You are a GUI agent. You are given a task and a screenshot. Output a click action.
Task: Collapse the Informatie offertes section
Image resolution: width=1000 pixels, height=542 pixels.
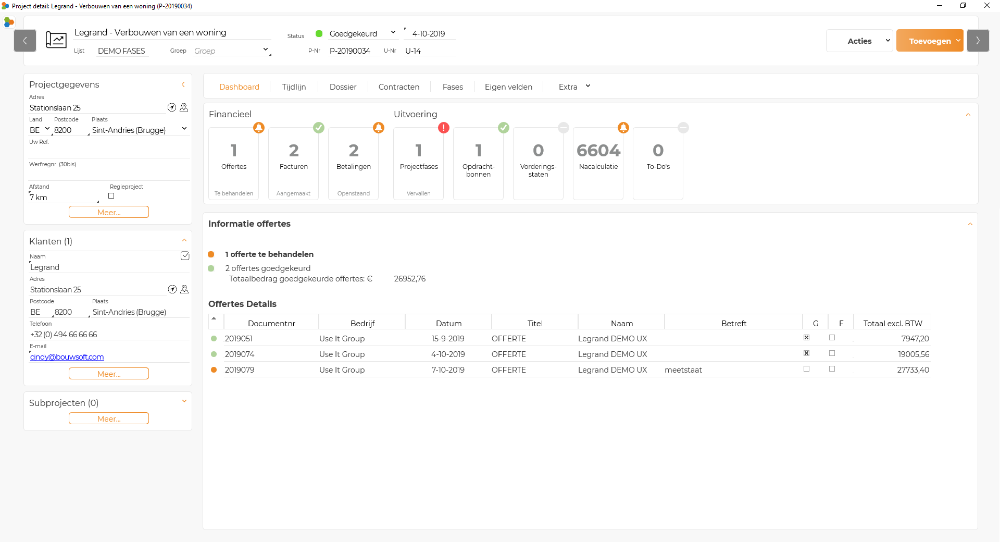pyautogui.click(x=968, y=224)
